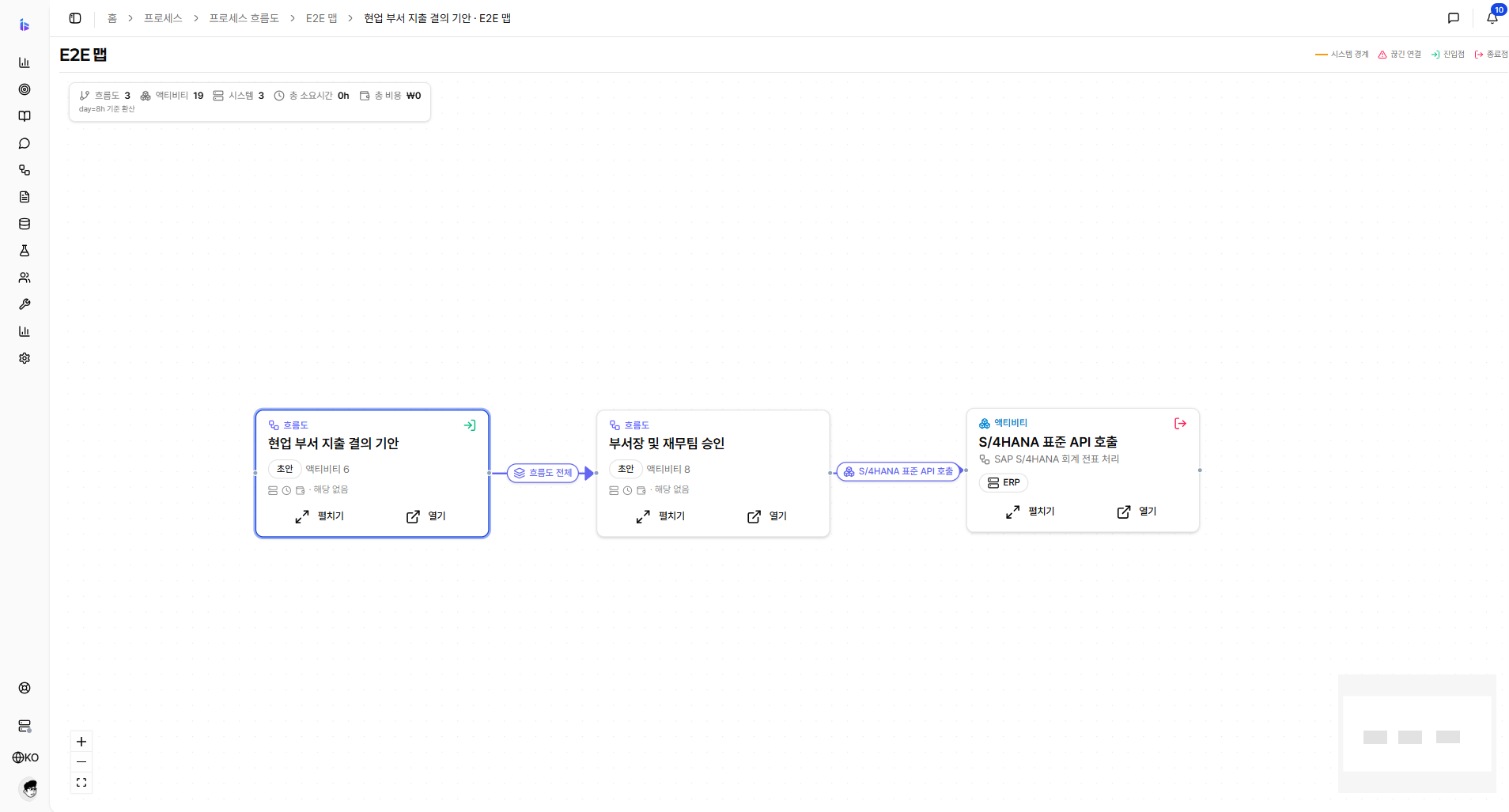This screenshot has height=812, width=1509.
Task: Zoom in with the plus control
Action: pos(81,742)
